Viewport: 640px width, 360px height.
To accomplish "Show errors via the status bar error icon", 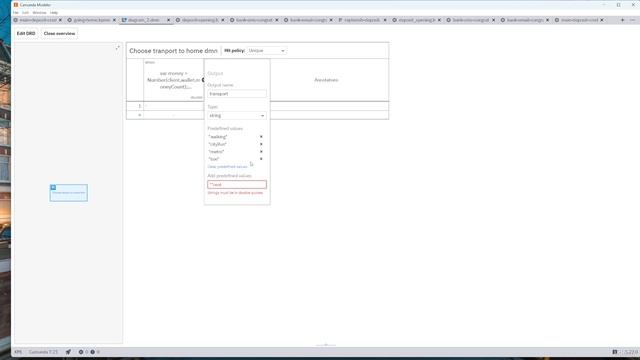I will (x=81, y=352).
